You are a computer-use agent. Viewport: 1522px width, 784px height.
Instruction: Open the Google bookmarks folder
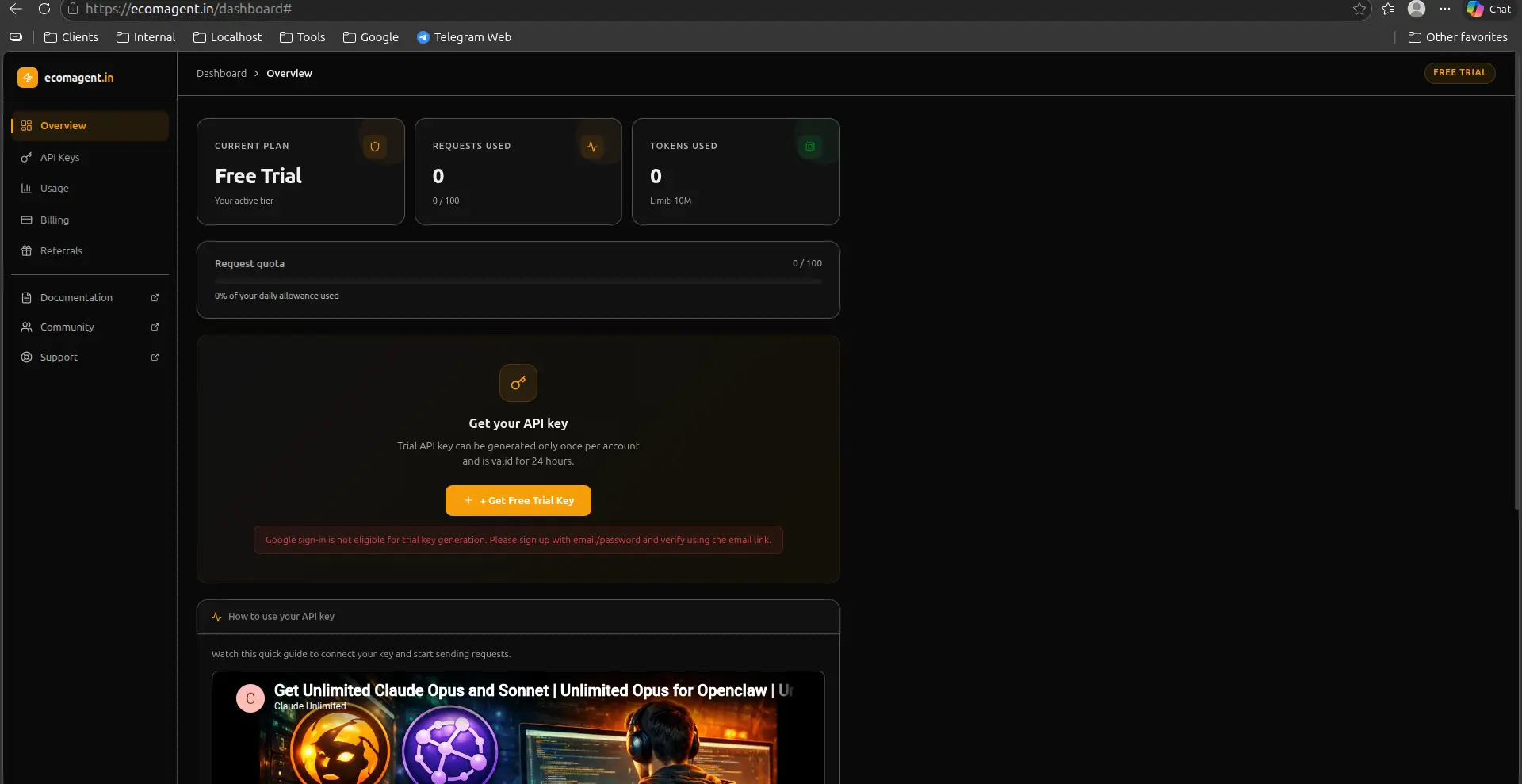[371, 37]
